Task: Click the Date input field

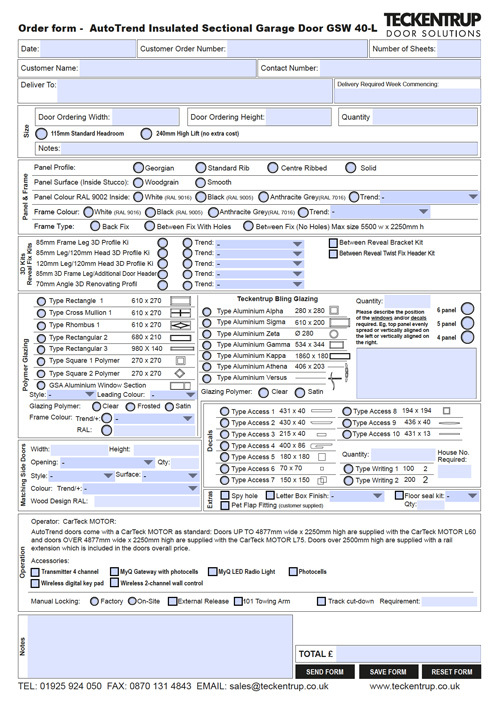Action: [88, 49]
